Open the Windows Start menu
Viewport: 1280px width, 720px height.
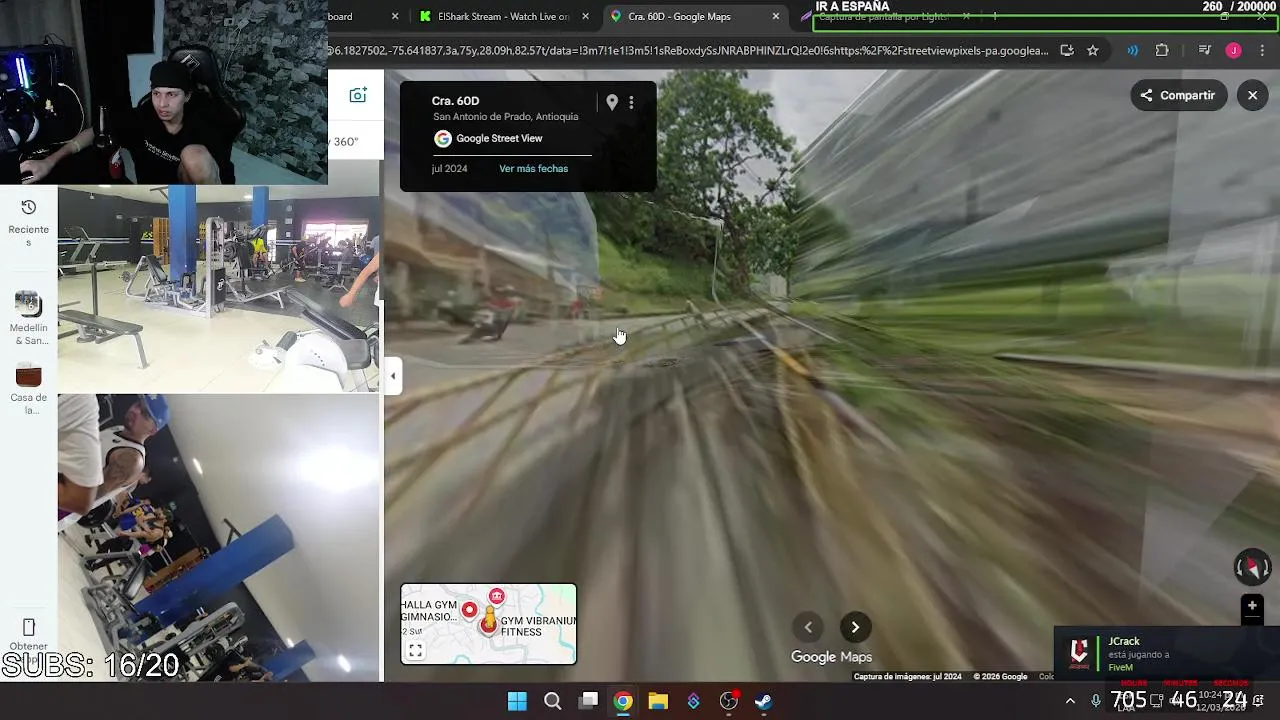tap(517, 701)
